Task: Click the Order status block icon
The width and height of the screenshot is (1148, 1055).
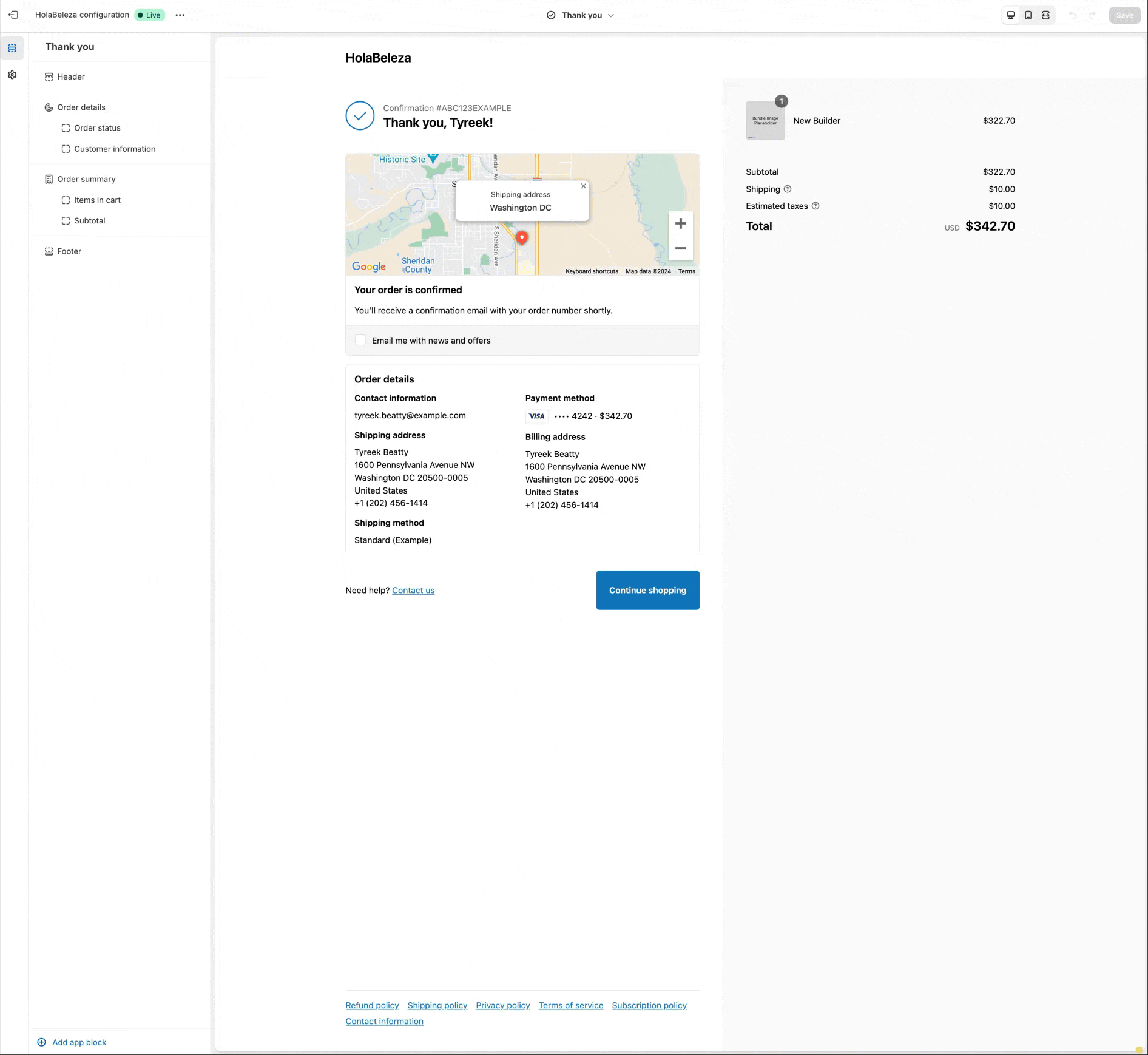Action: tap(66, 128)
